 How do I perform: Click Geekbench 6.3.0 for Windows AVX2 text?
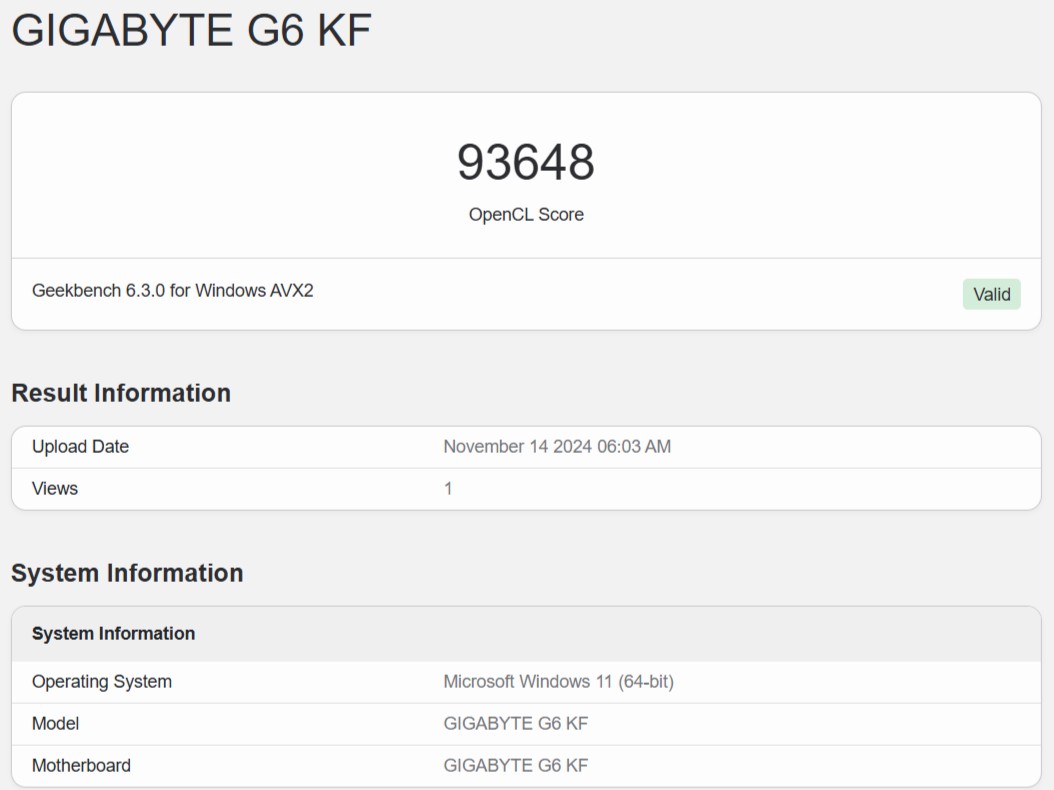173,290
